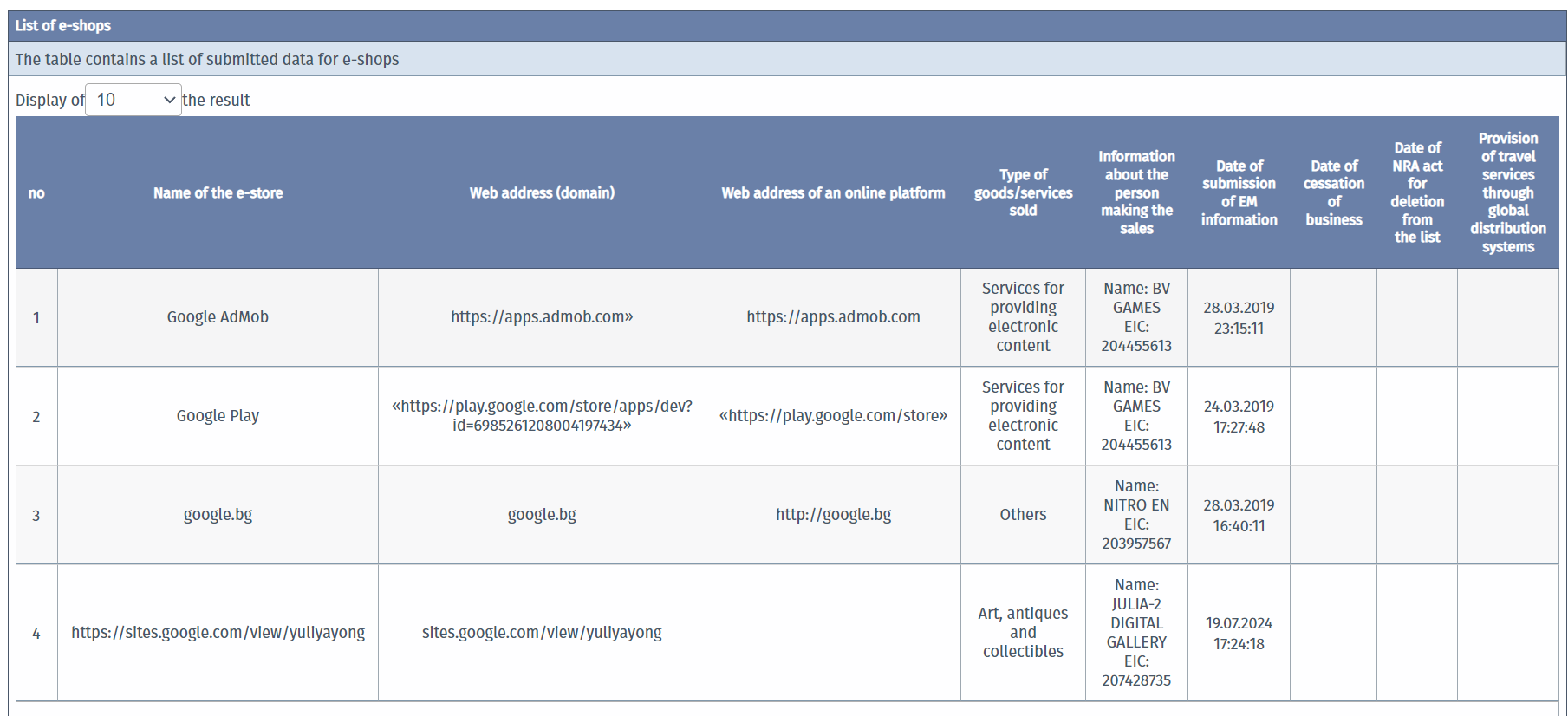Click row number 1 cell

click(36, 317)
